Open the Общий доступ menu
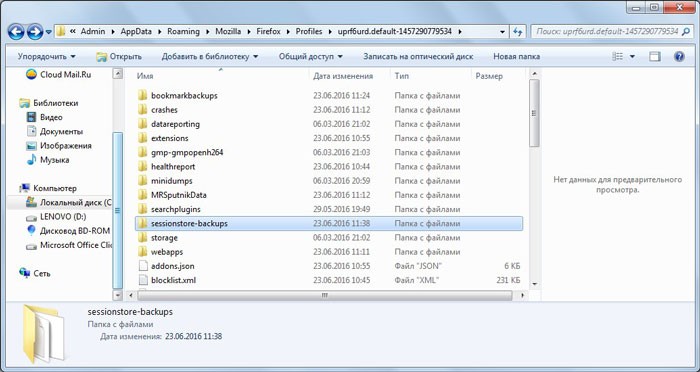 [x=311, y=57]
